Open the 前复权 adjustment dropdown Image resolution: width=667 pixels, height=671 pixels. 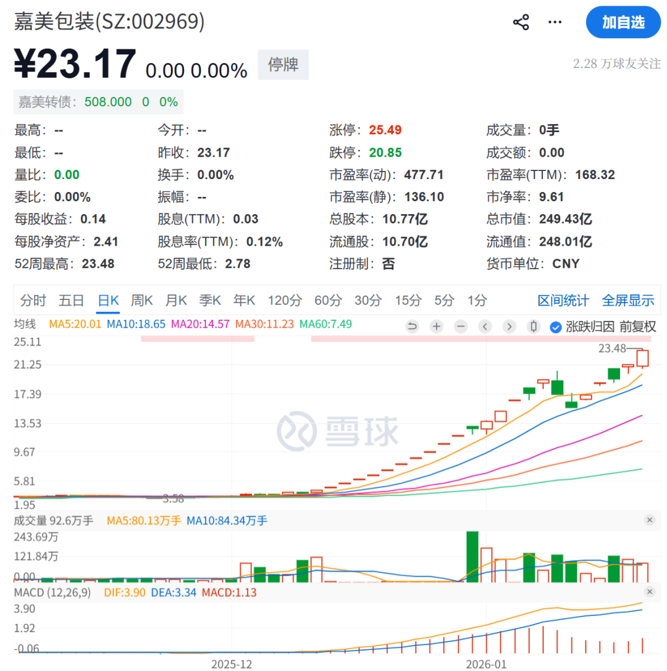pyautogui.click(x=637, y=325)
